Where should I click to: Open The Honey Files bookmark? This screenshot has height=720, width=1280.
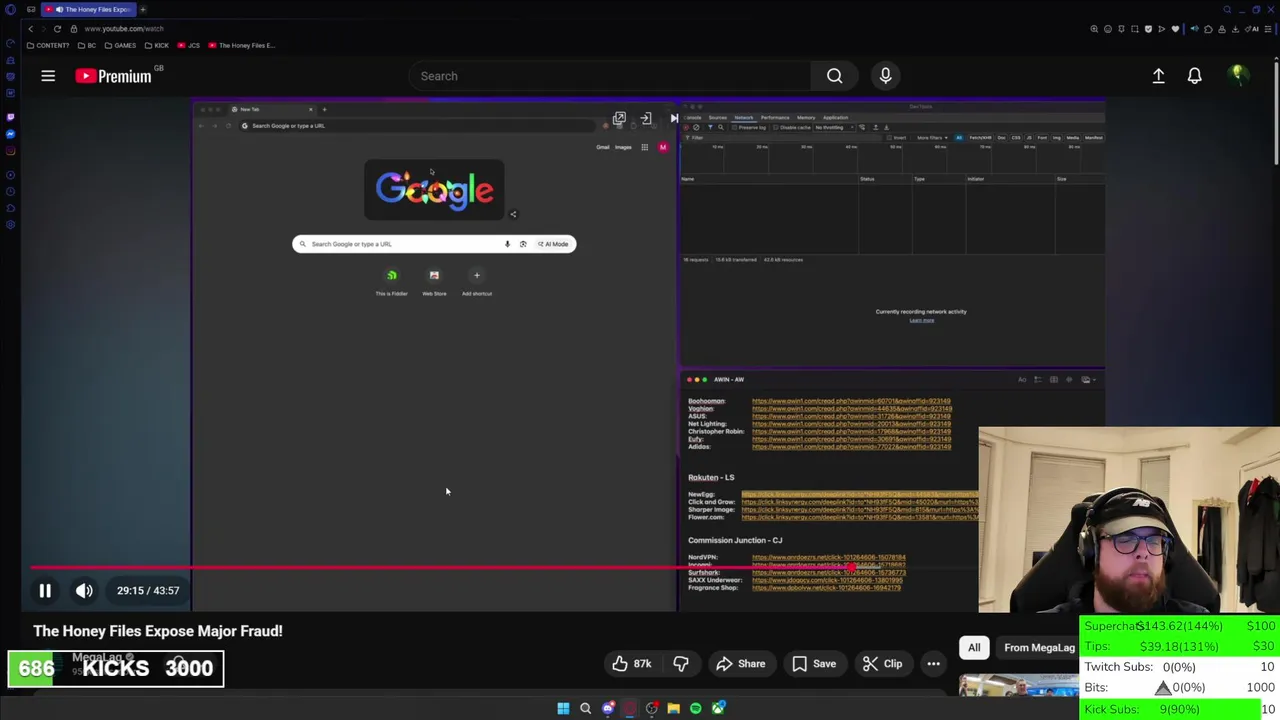[x=241, y=45]
